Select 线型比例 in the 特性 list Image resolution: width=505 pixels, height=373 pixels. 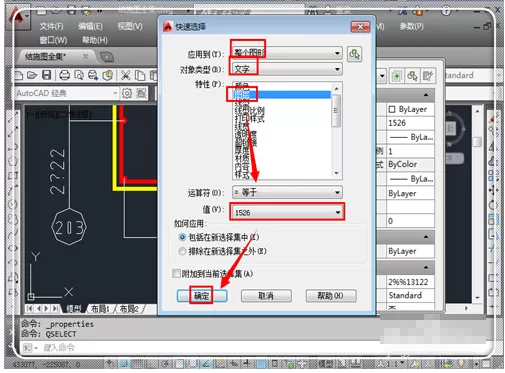click(x=249, y=110)
